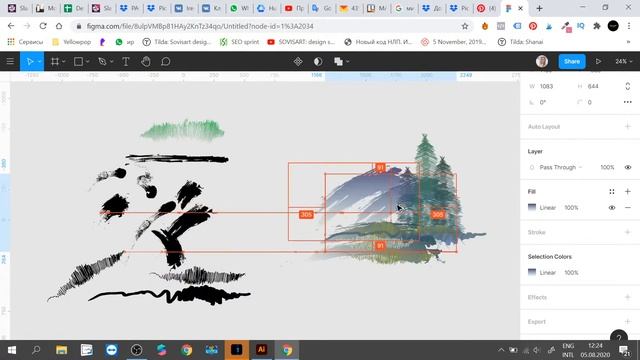Open boolean operations dropdown arrow
Viewport: 640px width, 360px height.
pos(348,62)
